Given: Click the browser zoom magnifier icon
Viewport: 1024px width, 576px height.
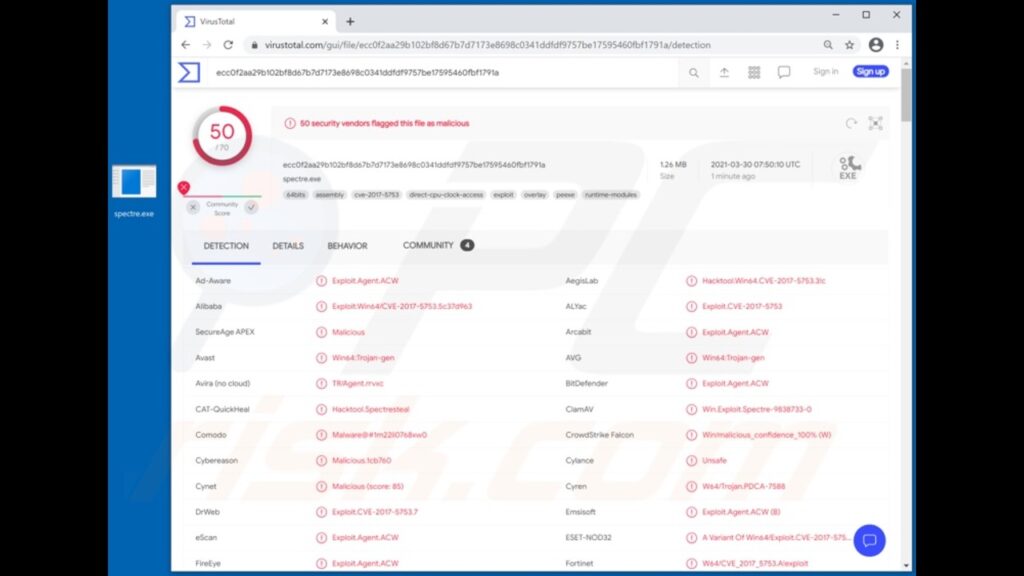Looking at the screenshot, I should (x=828, y=45).
